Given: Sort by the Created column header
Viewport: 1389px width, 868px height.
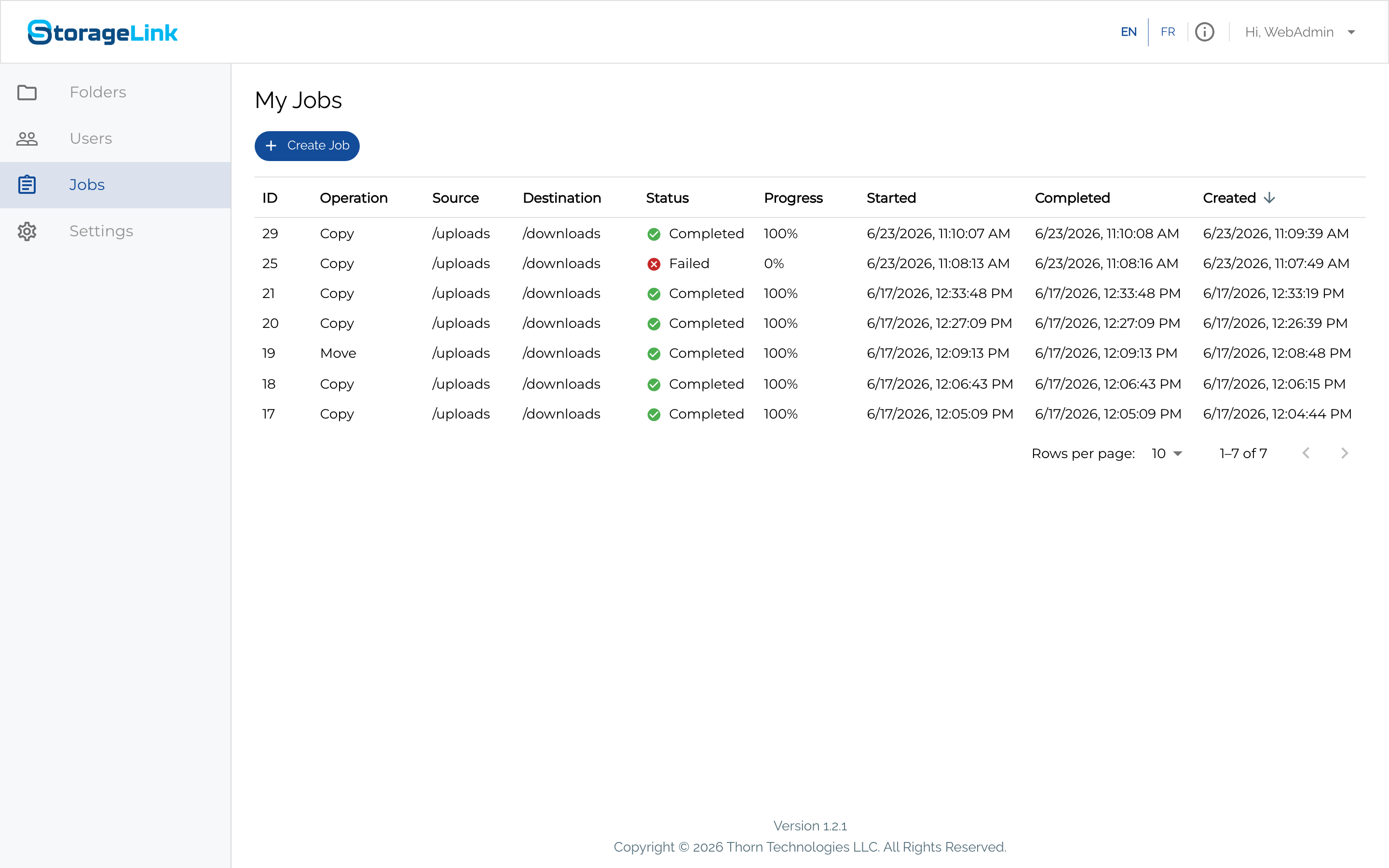Looking at the screenshot, I should [x=1229, y=198].
